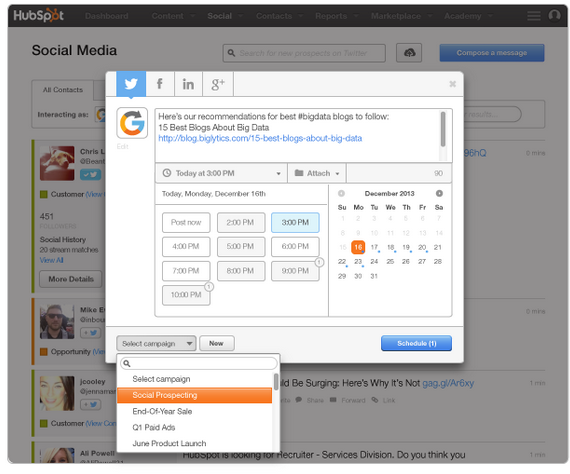Click Chris's profile photo thumbnail
Image resolution: width=570 pixels, height=474 pixels.
click(x=57, y=163)
